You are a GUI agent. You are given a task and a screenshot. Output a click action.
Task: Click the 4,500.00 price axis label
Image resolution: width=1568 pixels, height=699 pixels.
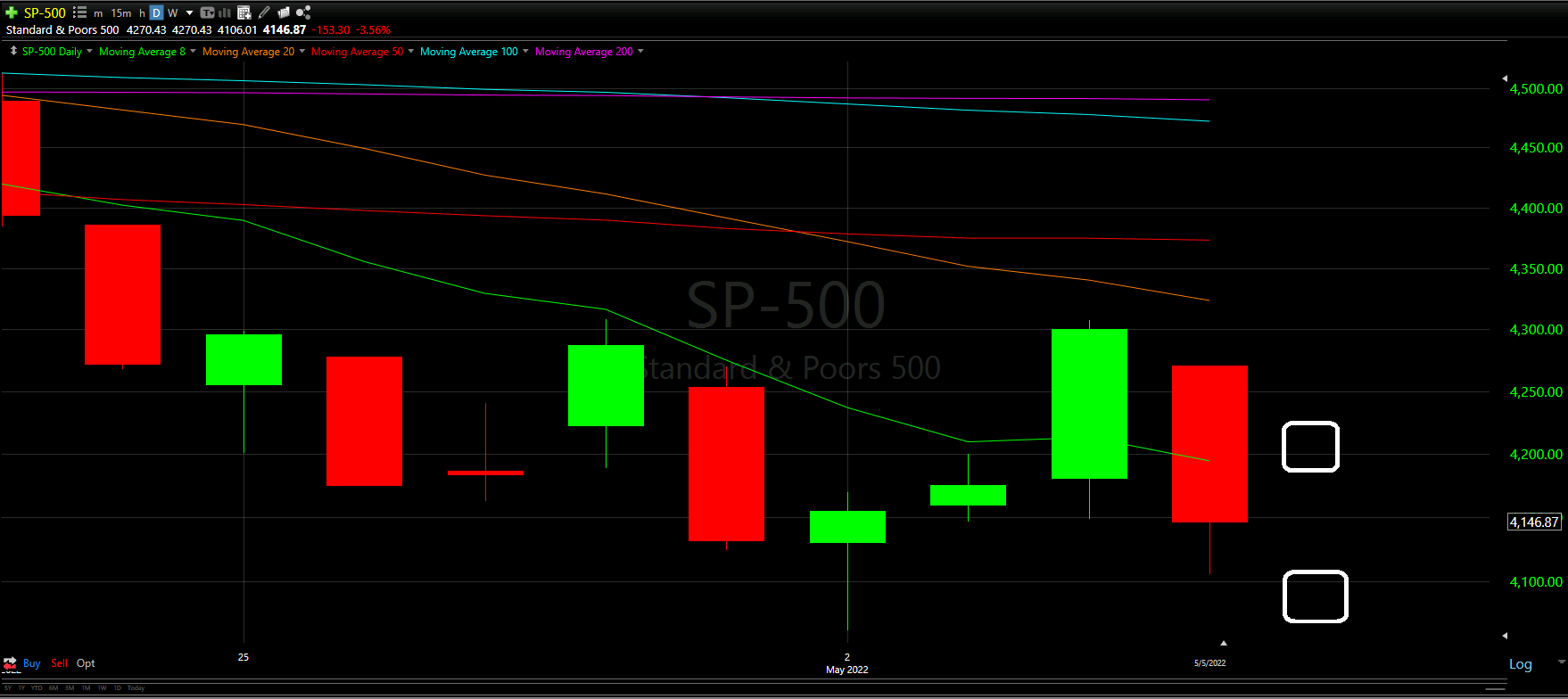pyautogui.click(x=1536, y=88)
